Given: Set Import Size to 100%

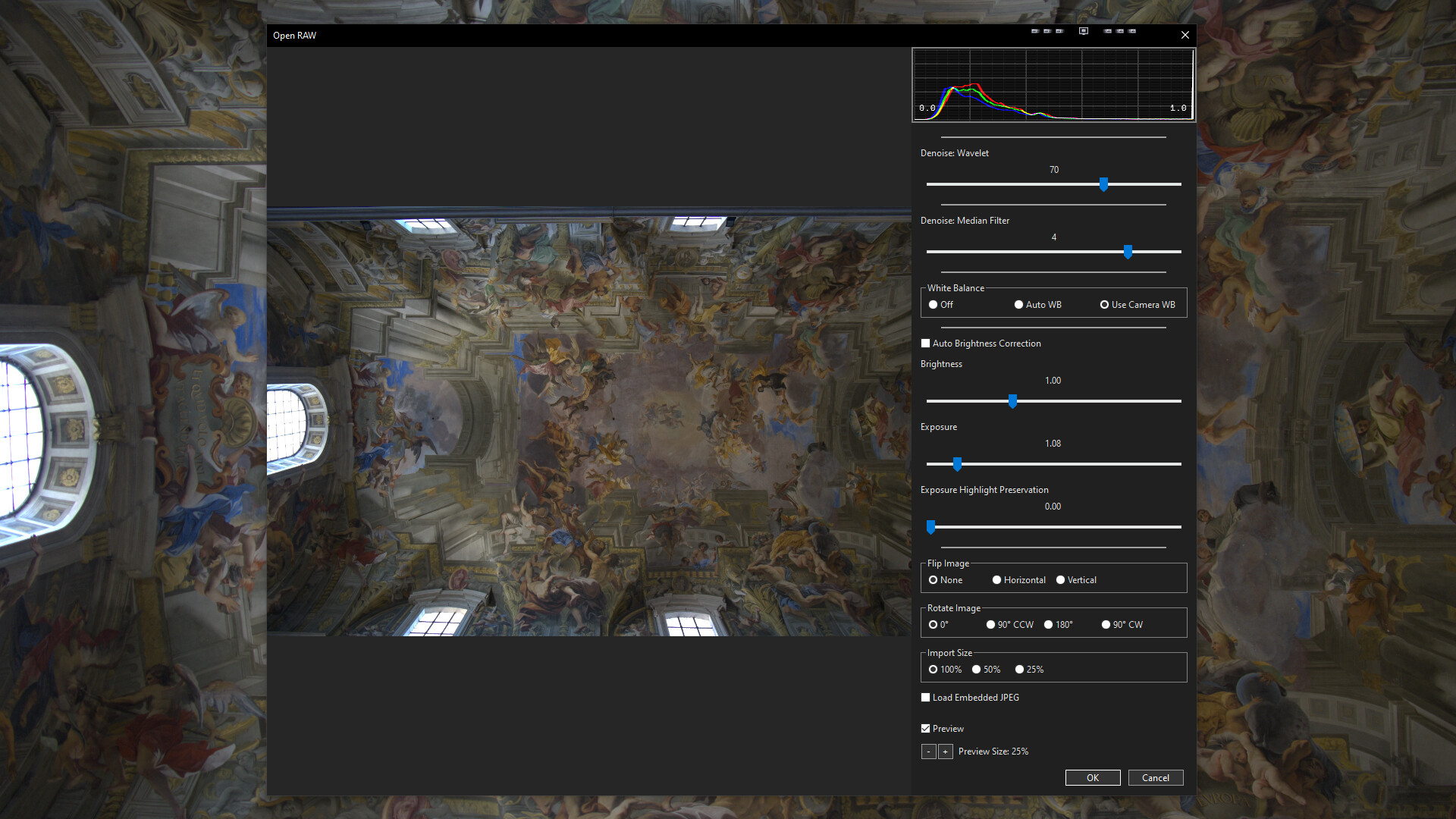Looking at the screenshot, I should (x=945, y=670).
